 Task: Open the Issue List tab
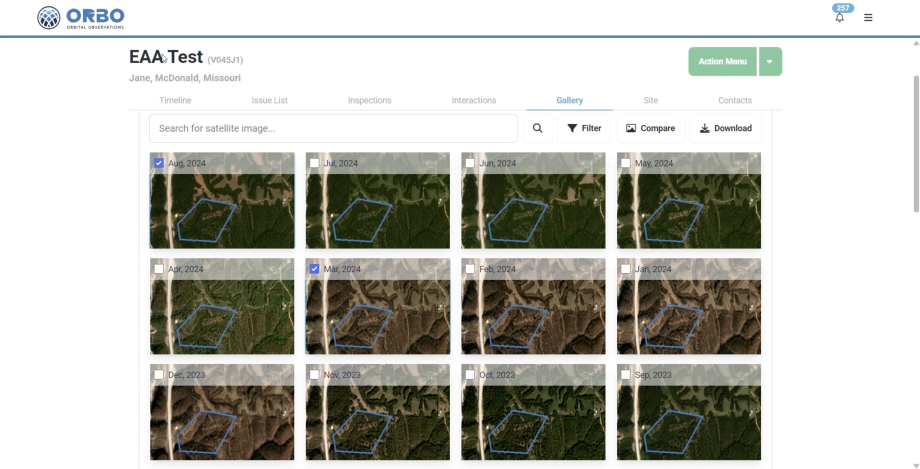point(269,100)
